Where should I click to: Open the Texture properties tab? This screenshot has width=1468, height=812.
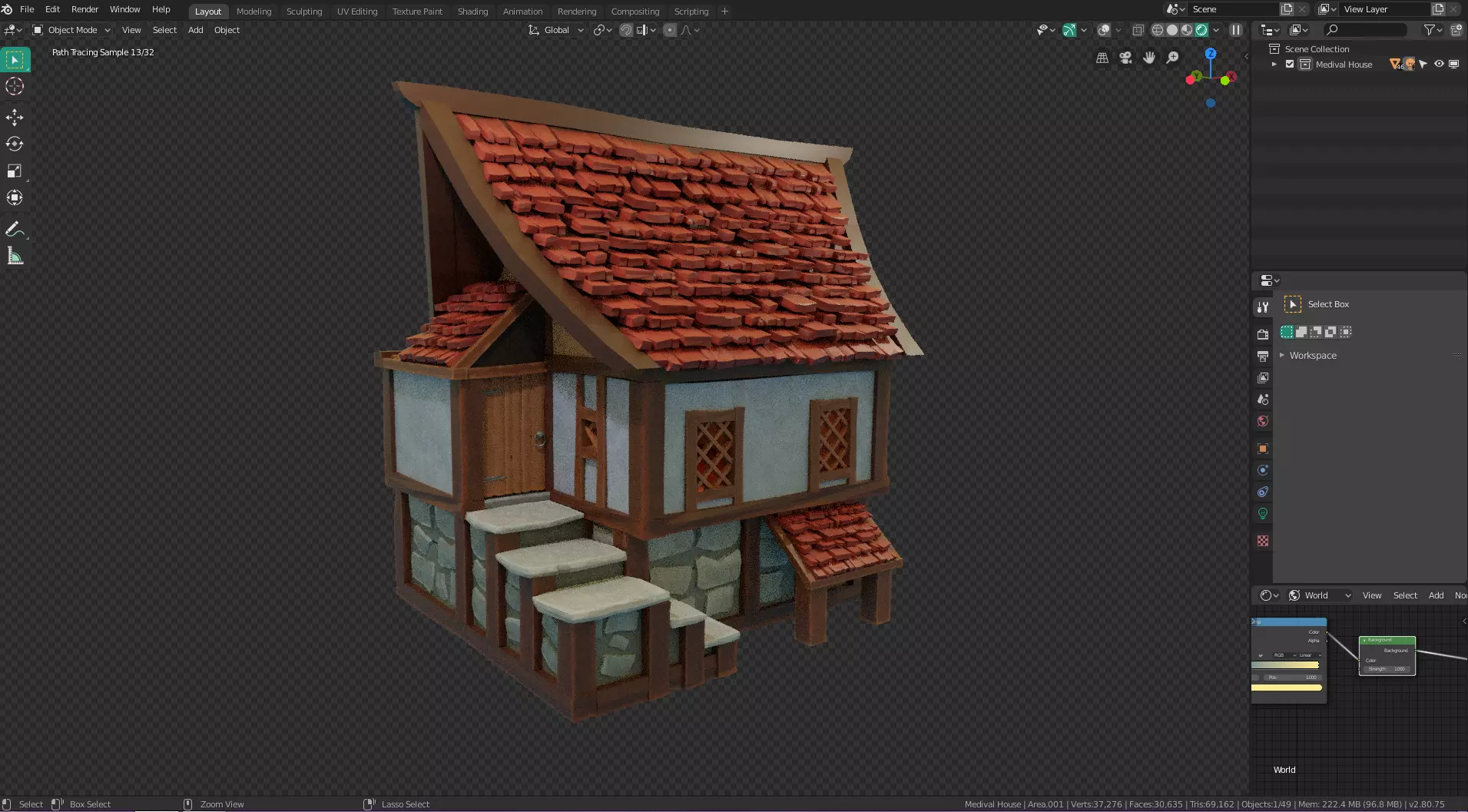(x=1263, y=541)
